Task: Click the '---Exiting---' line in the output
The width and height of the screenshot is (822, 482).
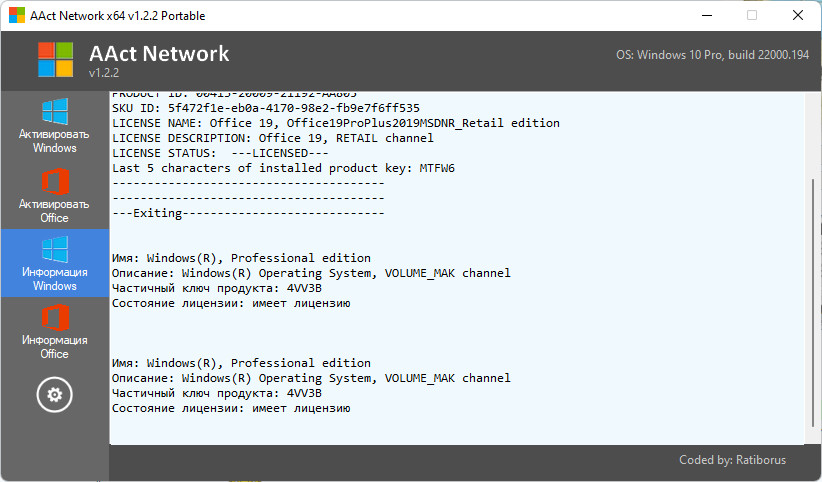Action: (x=248, y=213)
